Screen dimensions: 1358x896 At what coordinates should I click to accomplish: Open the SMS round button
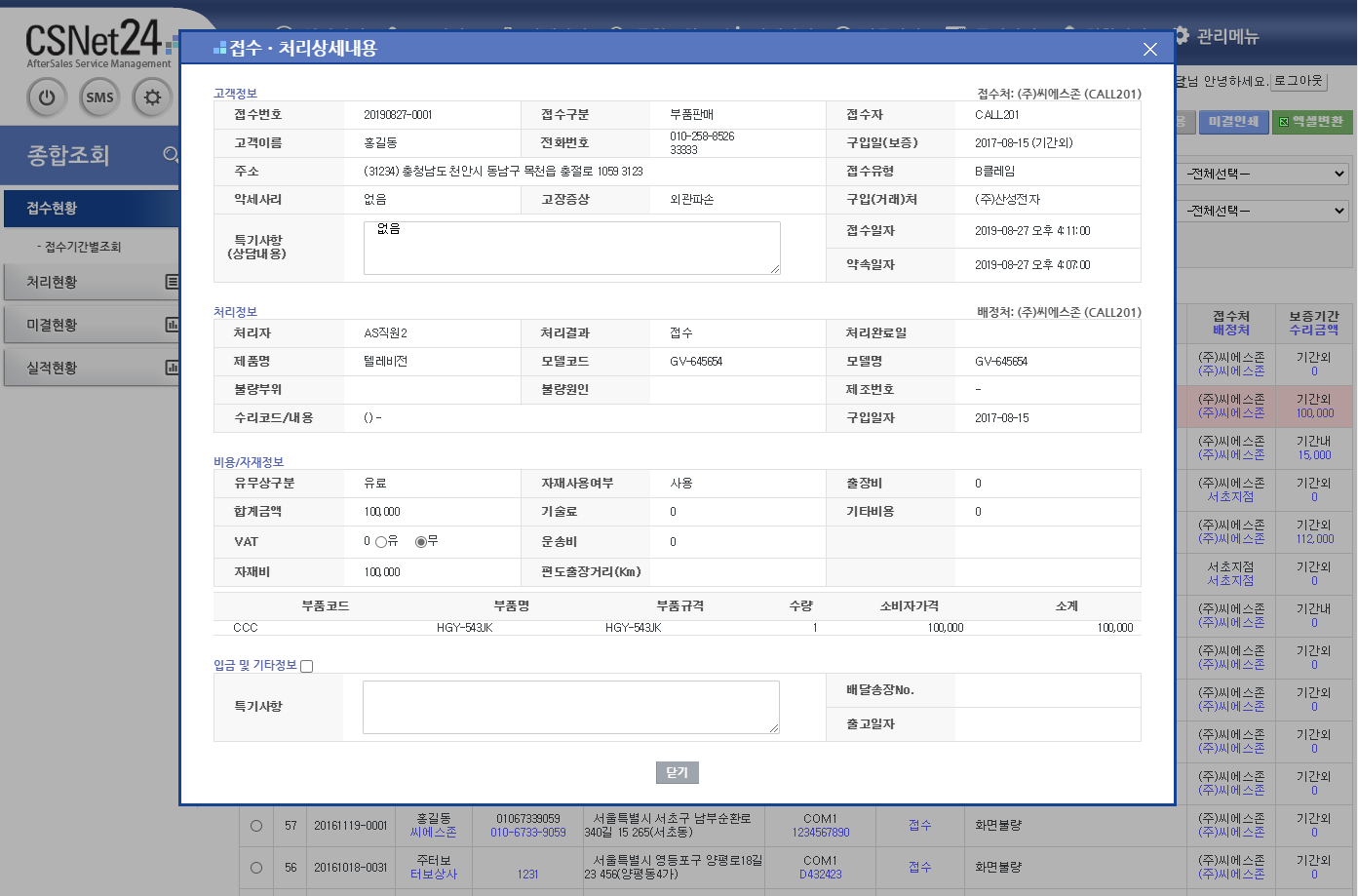(x=99, y=97)
